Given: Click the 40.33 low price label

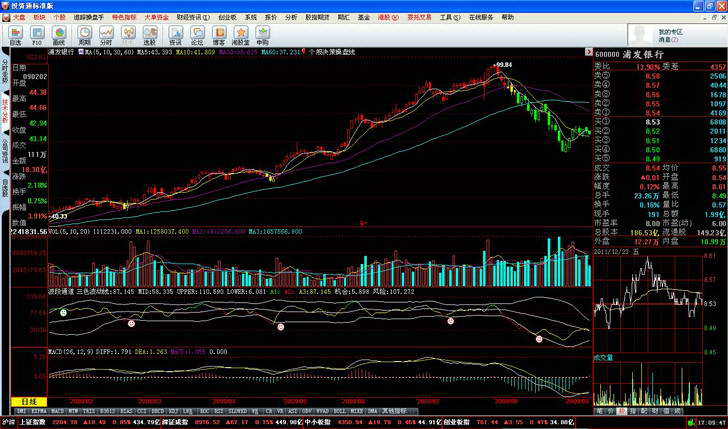Looking at the screenshot, I should coord(58,216).
